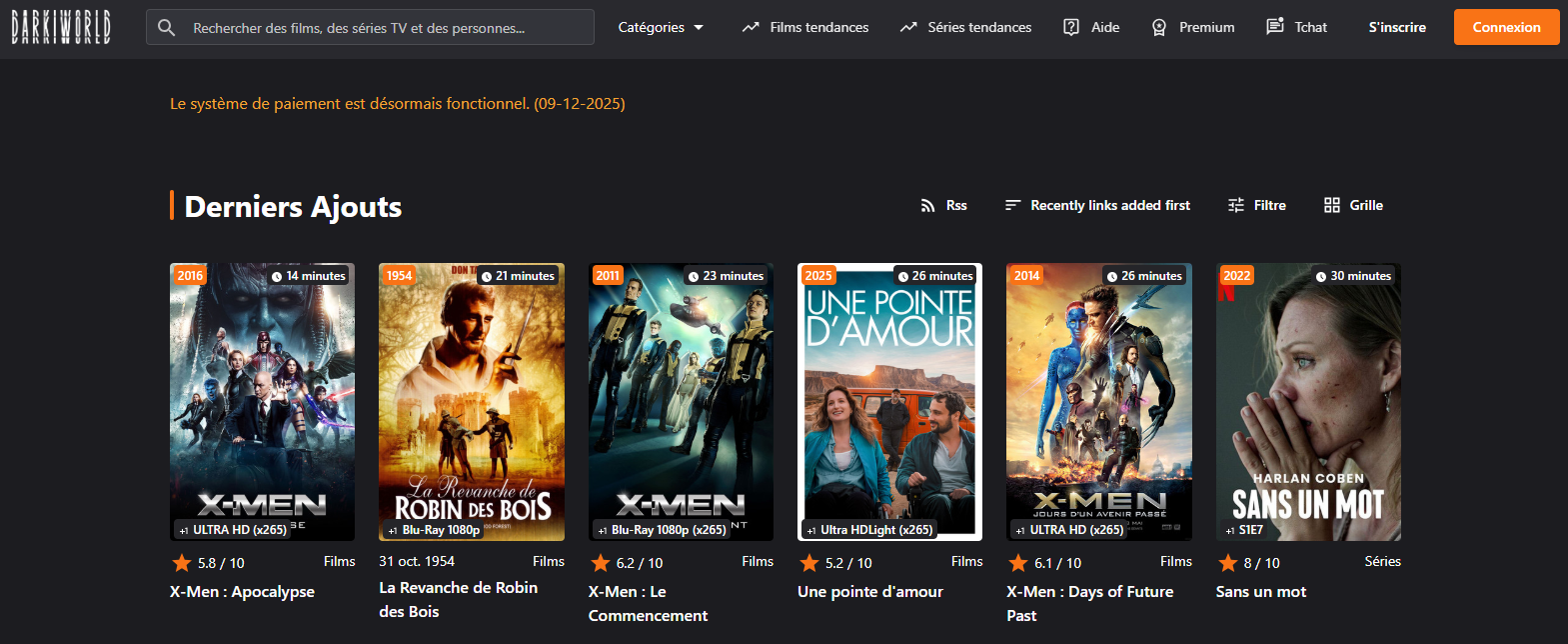This screenshot has height=644, width=1568.
Task: Click the '21 minutes' time badge
Action: pyautogui.click(x=518, y=276)
